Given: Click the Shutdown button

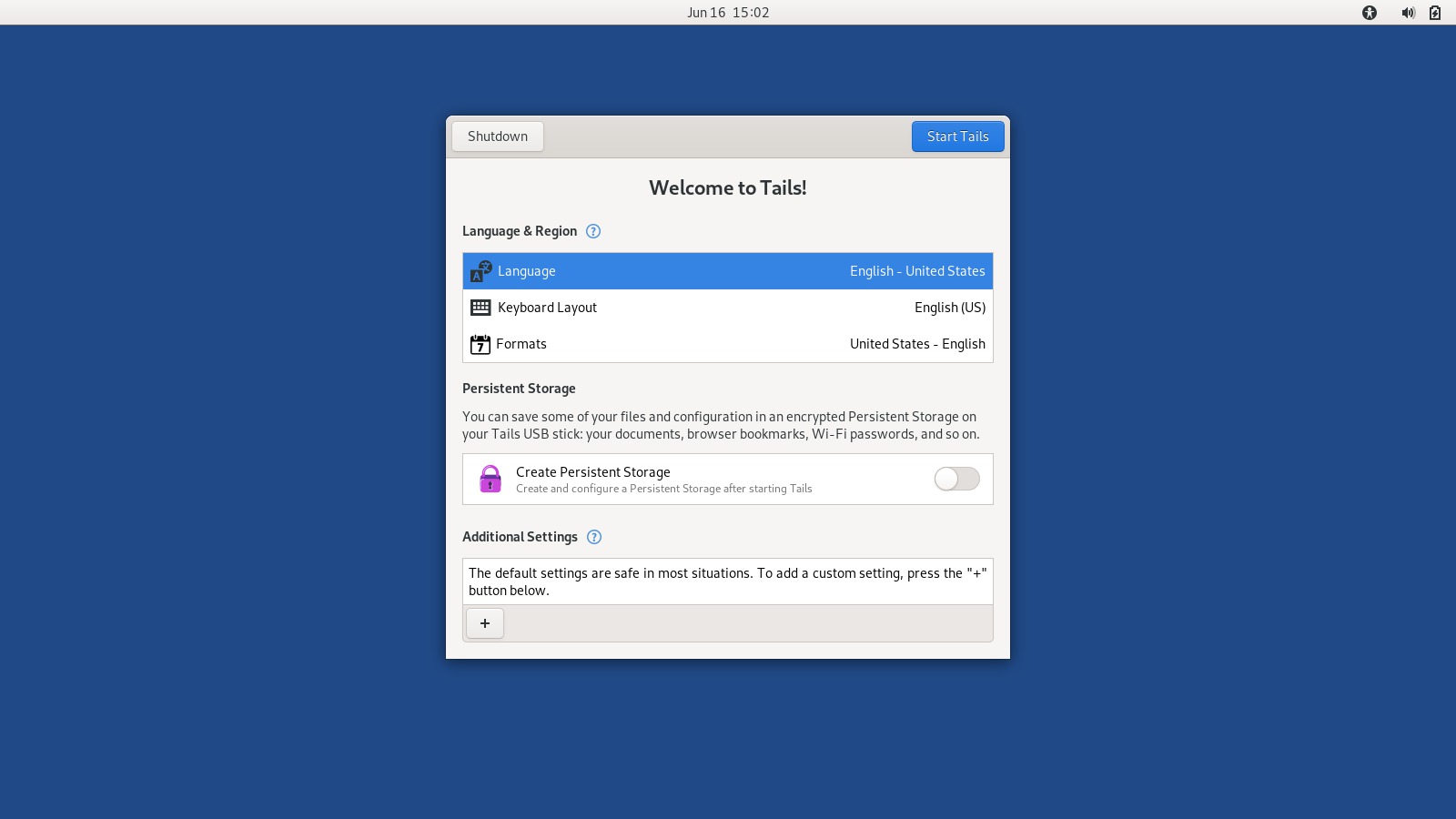Looking at the screenshot, I should tap(498, 136).
